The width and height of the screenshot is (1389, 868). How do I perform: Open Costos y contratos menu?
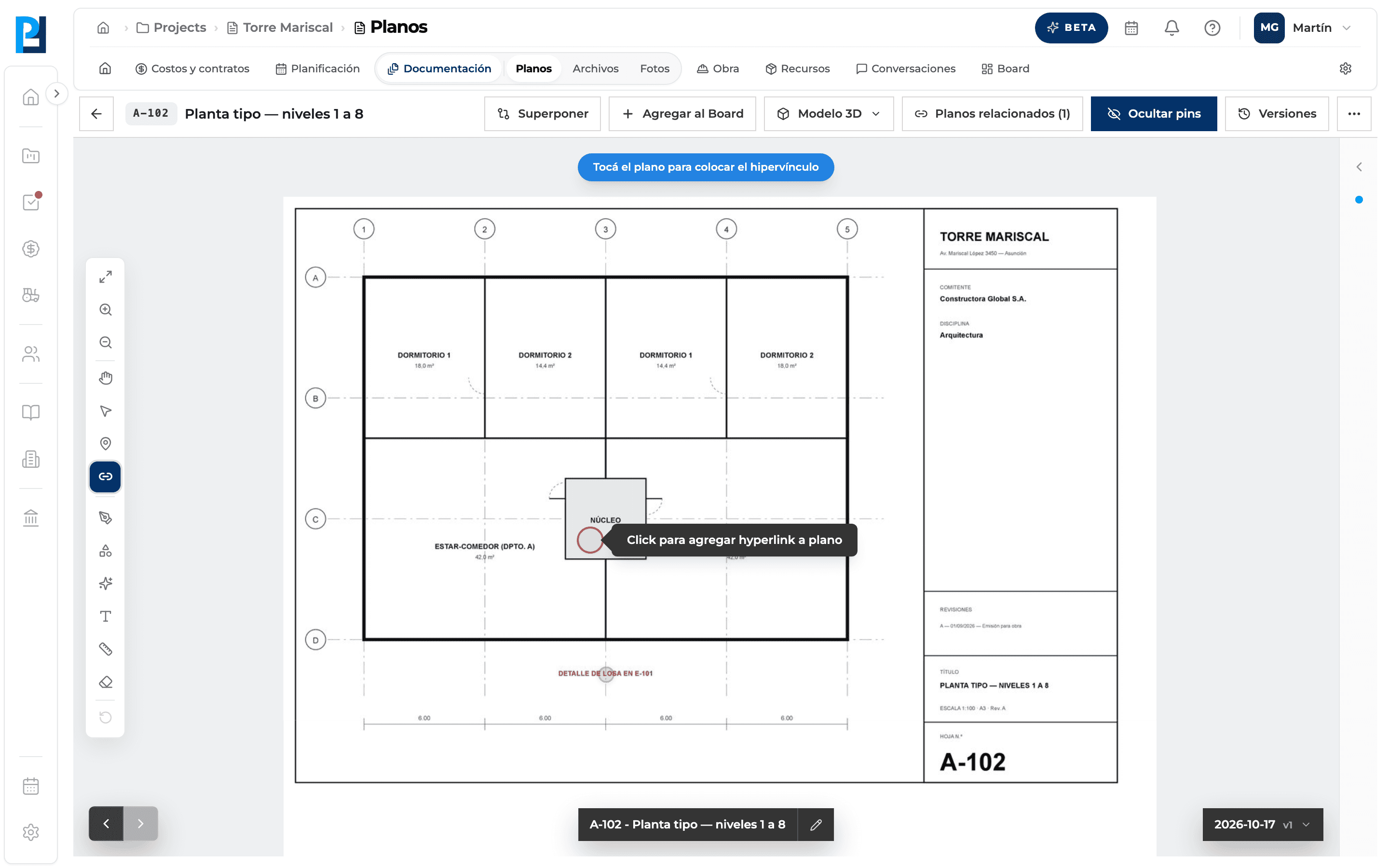click(192, 68)
